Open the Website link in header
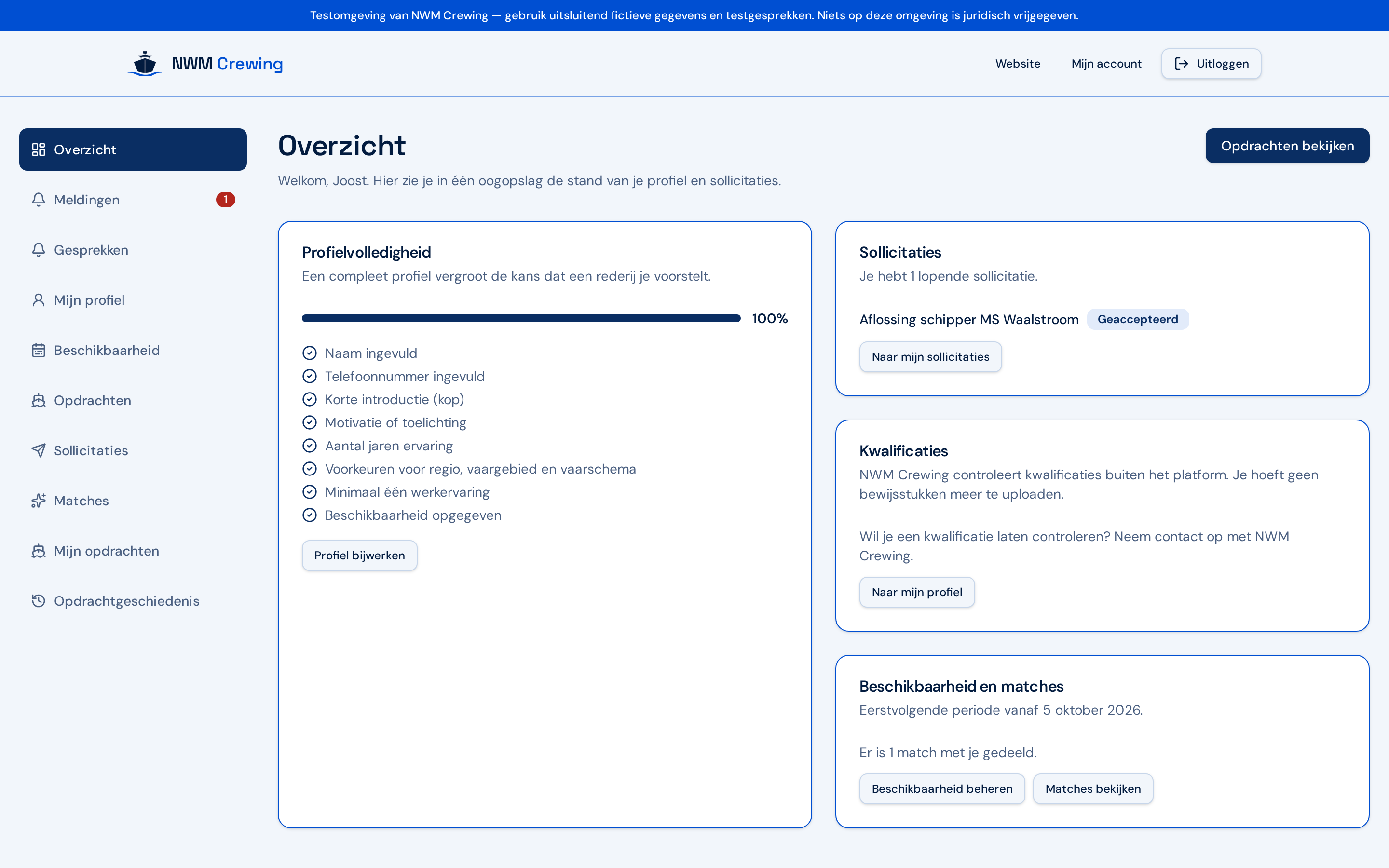The width and height of the screenshot is (1389, 868). click(1018, 64)
